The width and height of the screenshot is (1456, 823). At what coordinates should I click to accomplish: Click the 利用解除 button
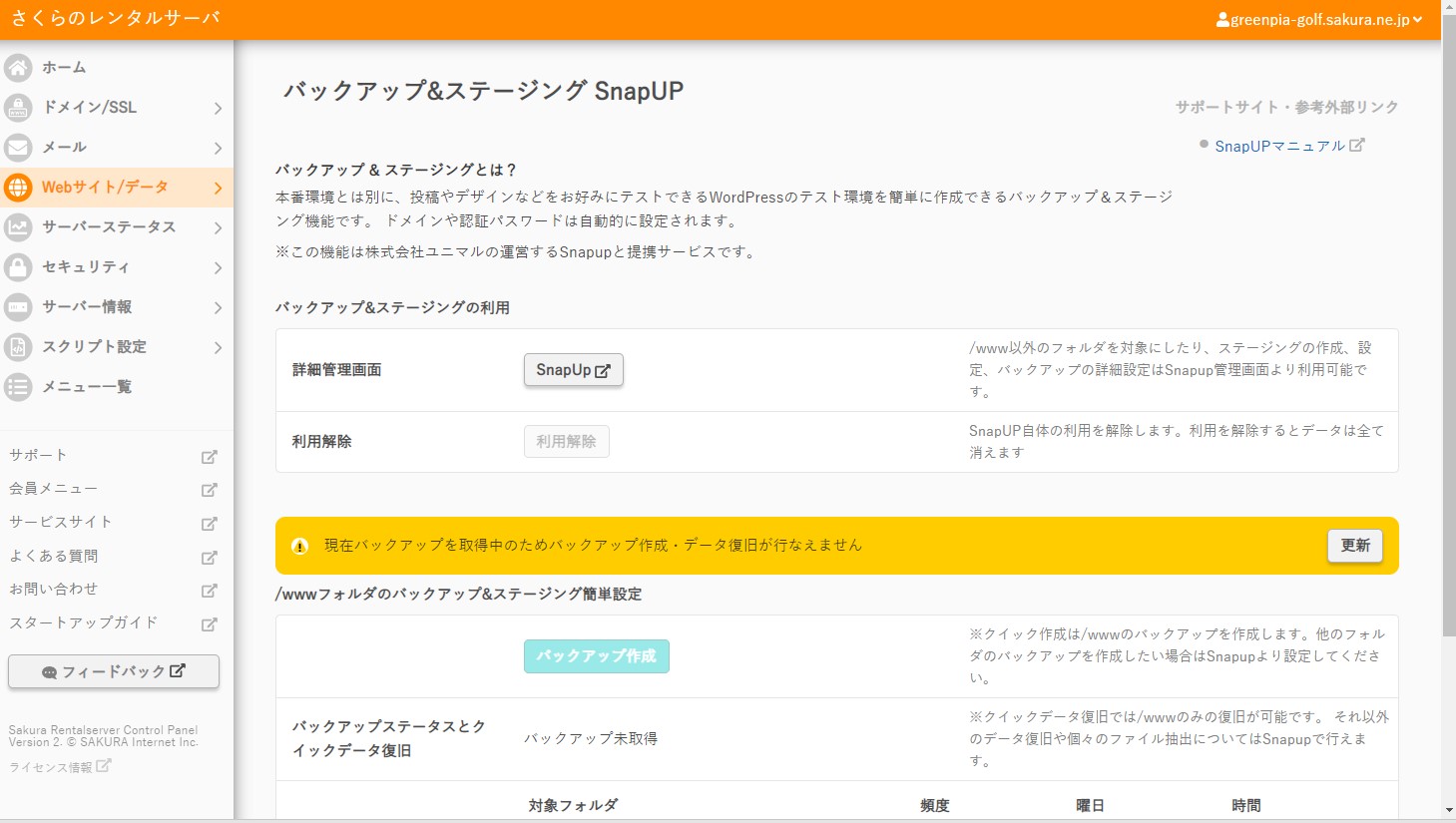(x=567, y=441)
